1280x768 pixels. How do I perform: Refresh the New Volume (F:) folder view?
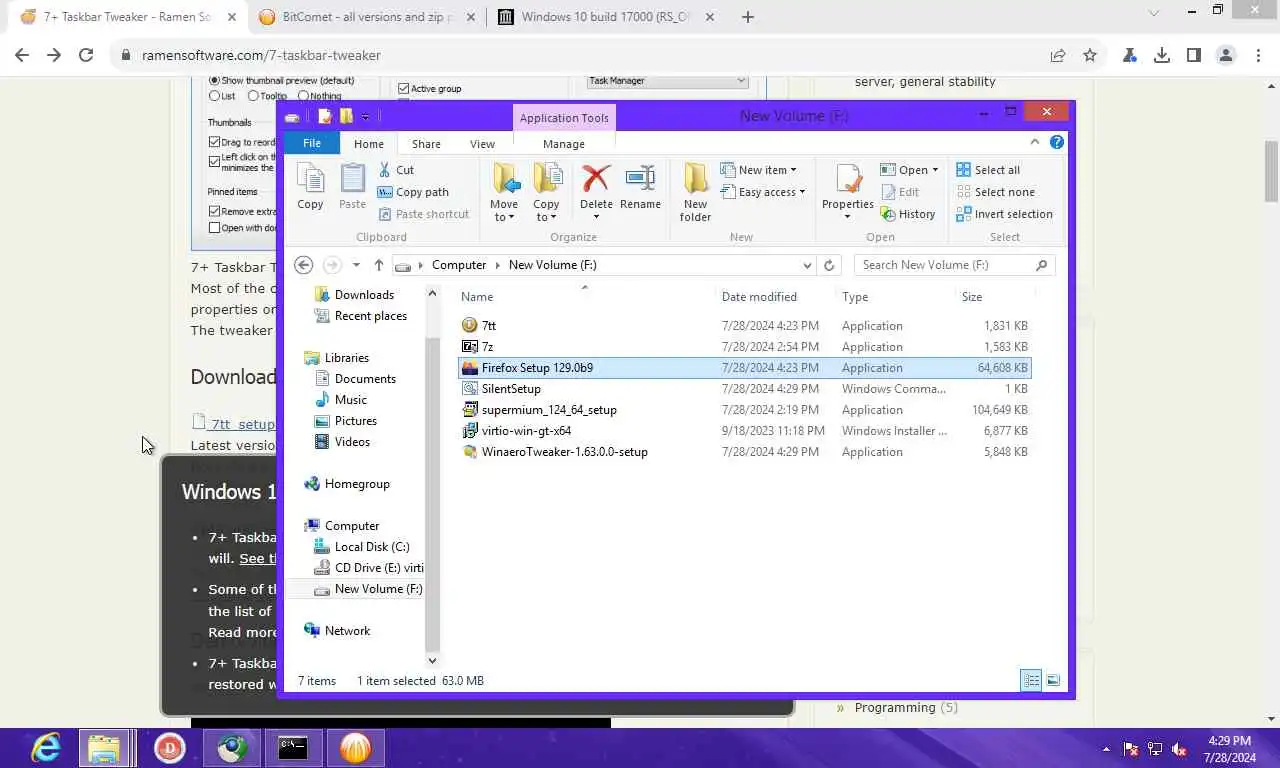[829, 265]
